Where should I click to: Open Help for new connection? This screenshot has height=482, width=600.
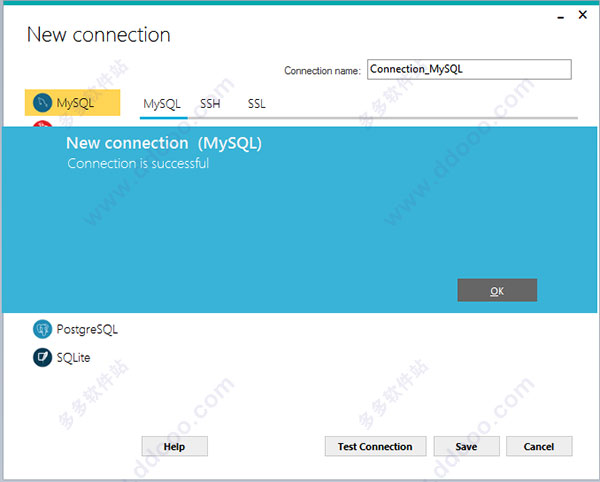[x=174, y=446]
